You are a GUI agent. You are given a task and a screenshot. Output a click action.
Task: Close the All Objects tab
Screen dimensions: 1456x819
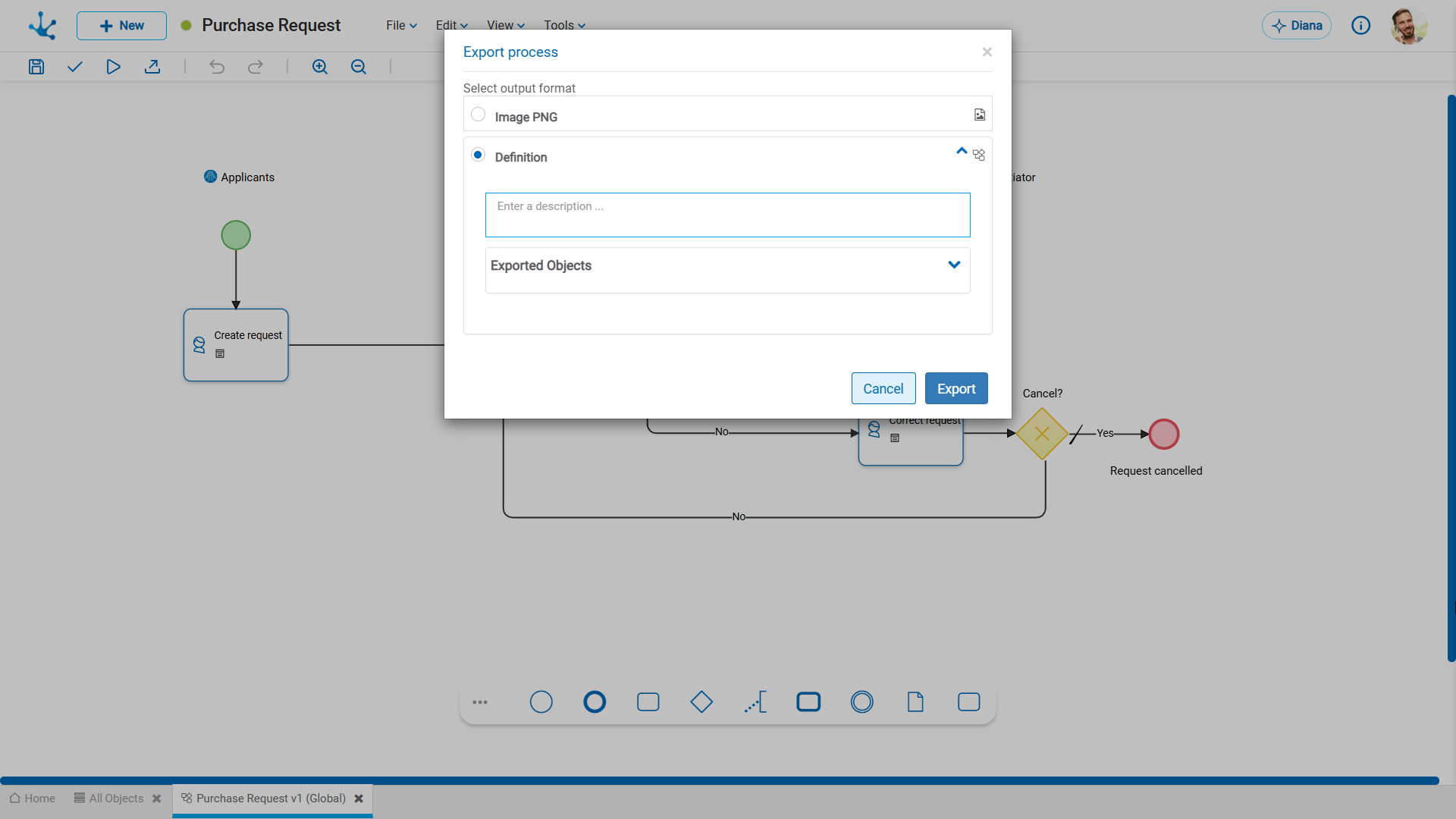(x=157, y=799)
